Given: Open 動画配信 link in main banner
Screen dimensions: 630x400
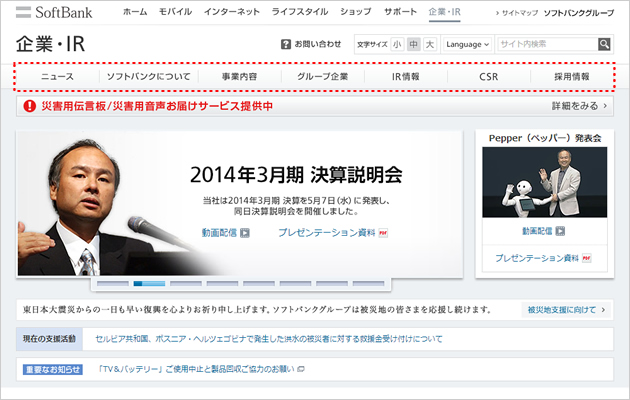Looking at the screenshot, I should [219, 233].
